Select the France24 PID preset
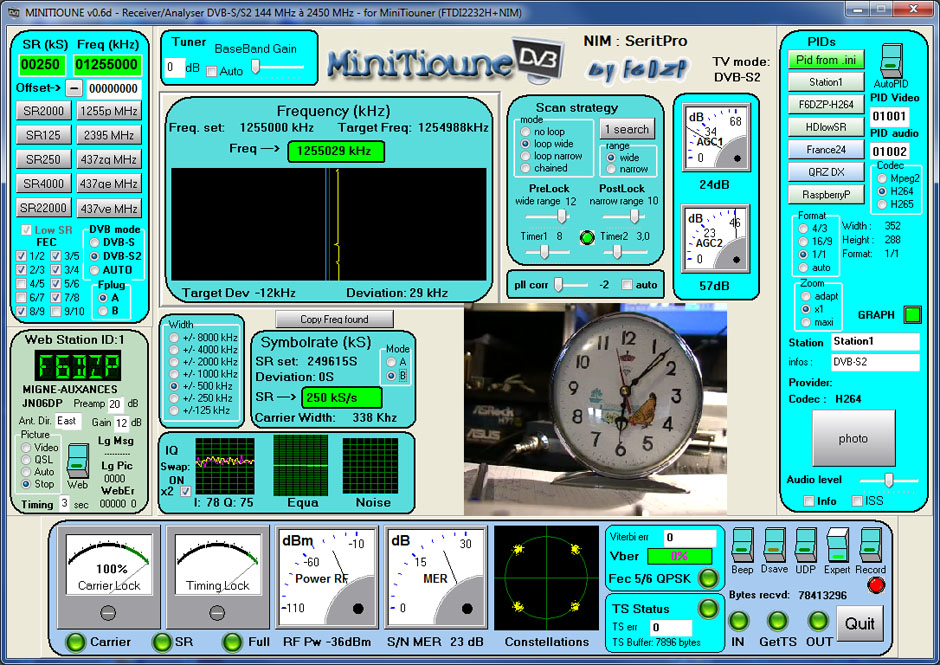Screen dimensions: 940x665 (825, 149)
